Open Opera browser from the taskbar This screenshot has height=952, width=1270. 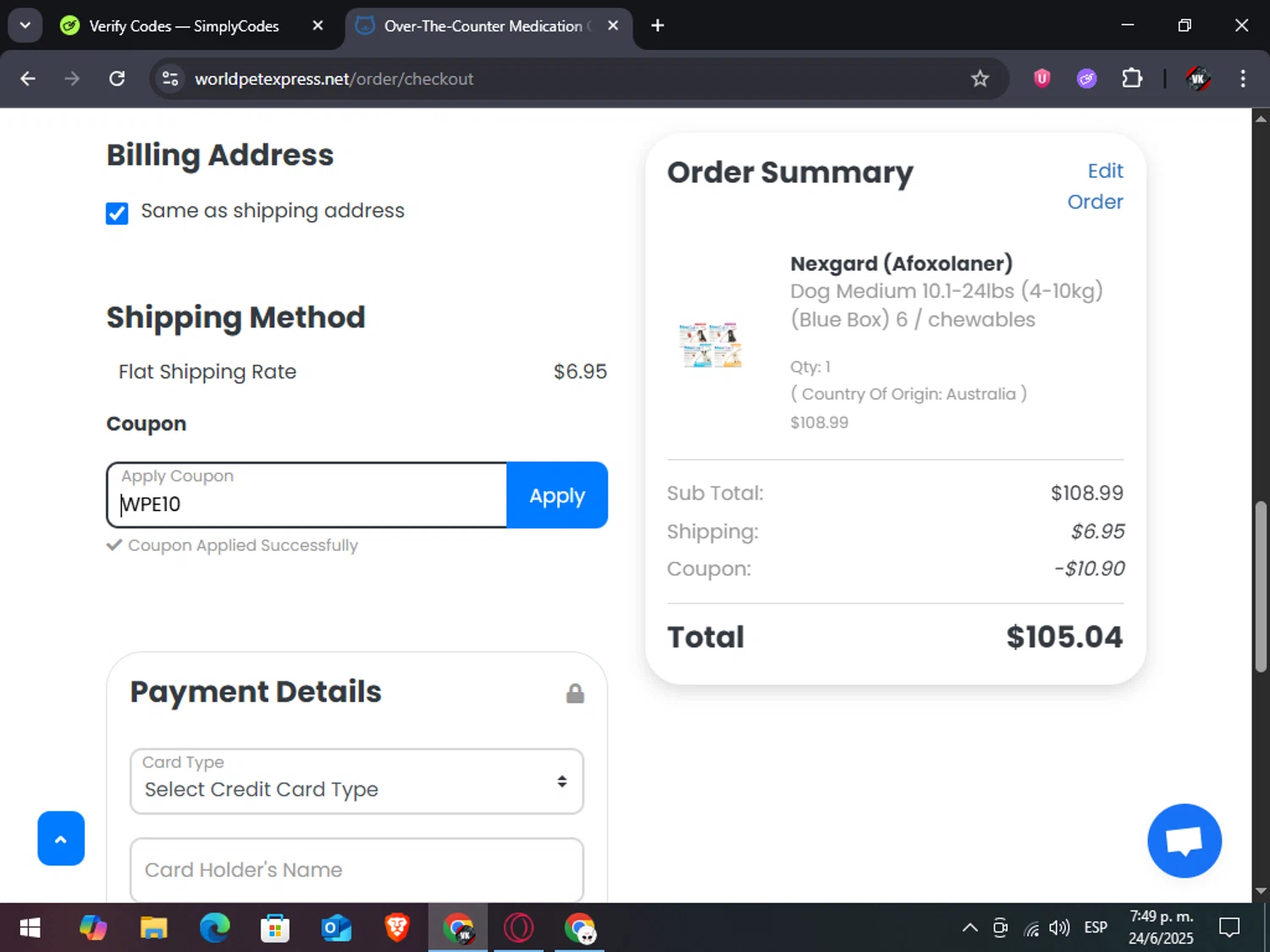point(519,928)
